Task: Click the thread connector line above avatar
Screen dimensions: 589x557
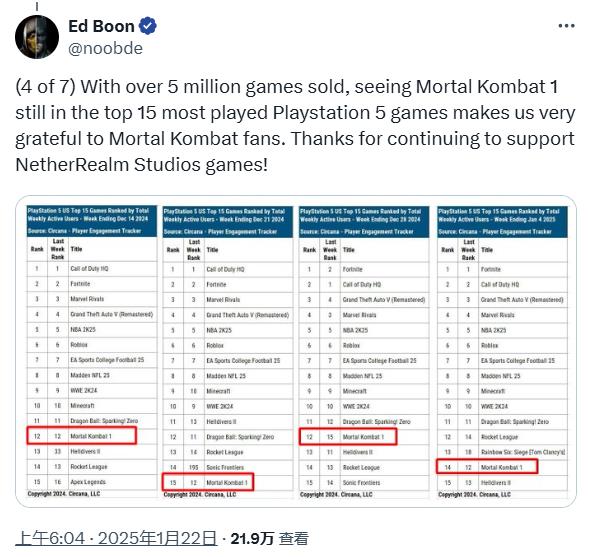Action: [x=37, y=6]
